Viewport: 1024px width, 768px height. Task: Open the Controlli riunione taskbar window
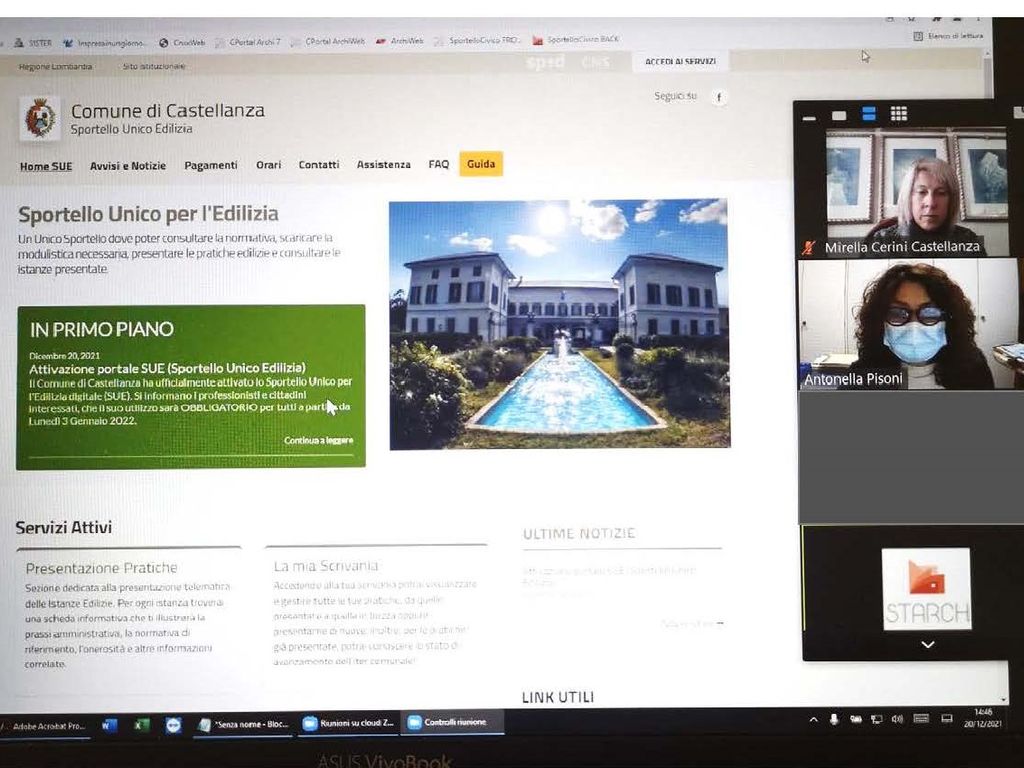point(451,722)
